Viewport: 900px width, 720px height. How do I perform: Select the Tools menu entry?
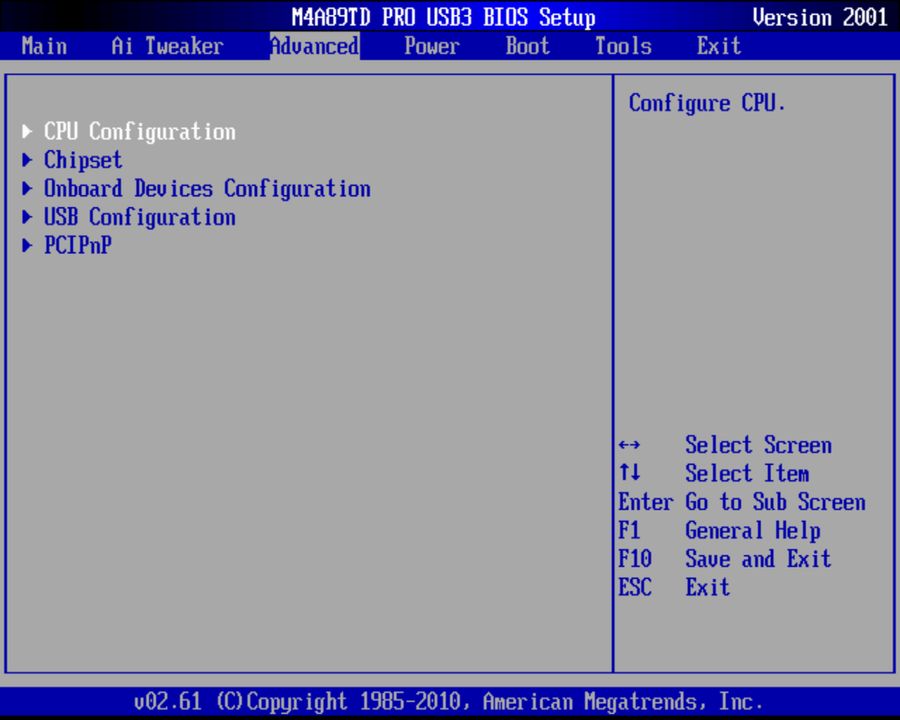pyautogui.click(x=622, y=46)
